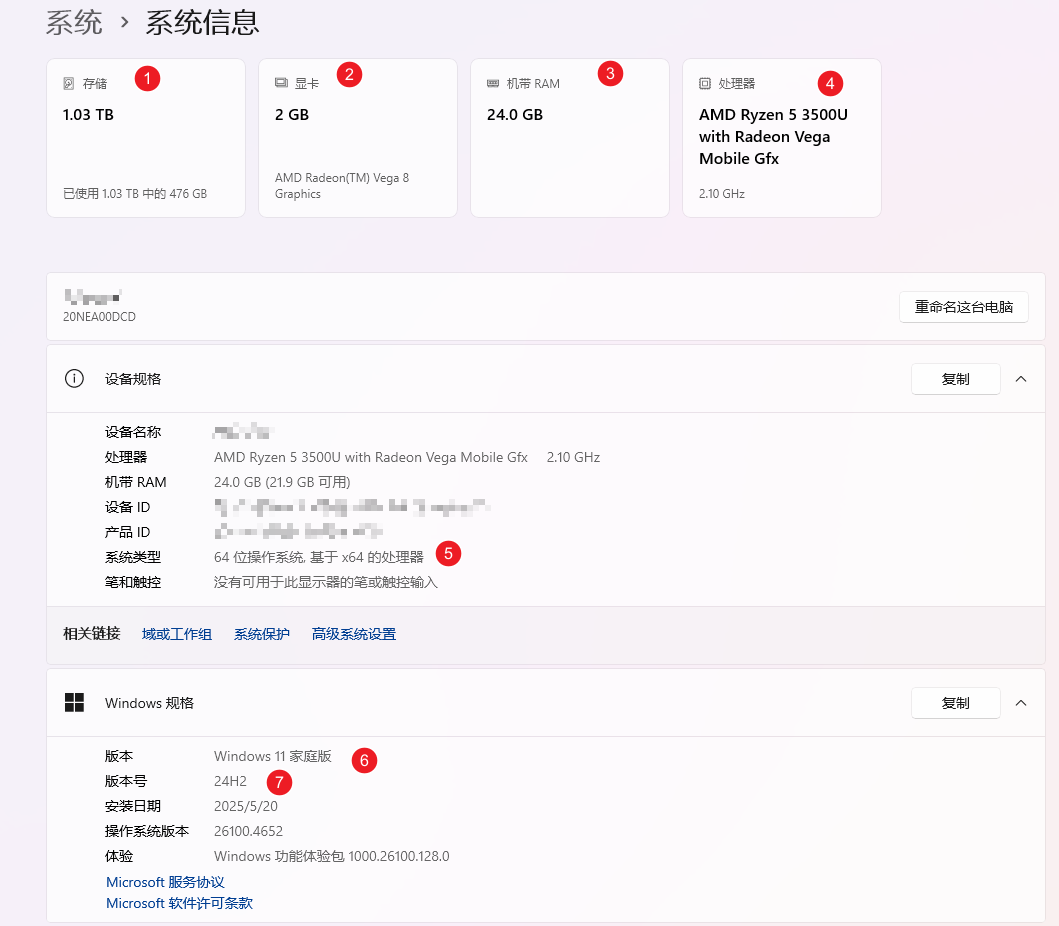This screenshot has width=1059, height=926.
Task: Collapse the device specifications section
Action: point(1021,379)
